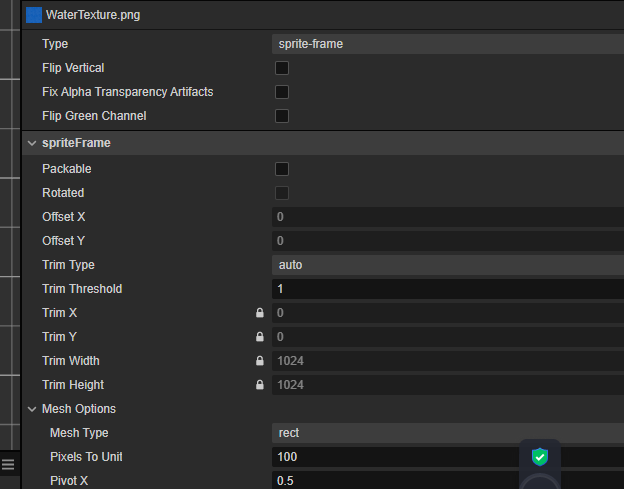
Task: Enable the Flip Green Channel checkbox
Action: pyautogui.click(x=282, y=116)
